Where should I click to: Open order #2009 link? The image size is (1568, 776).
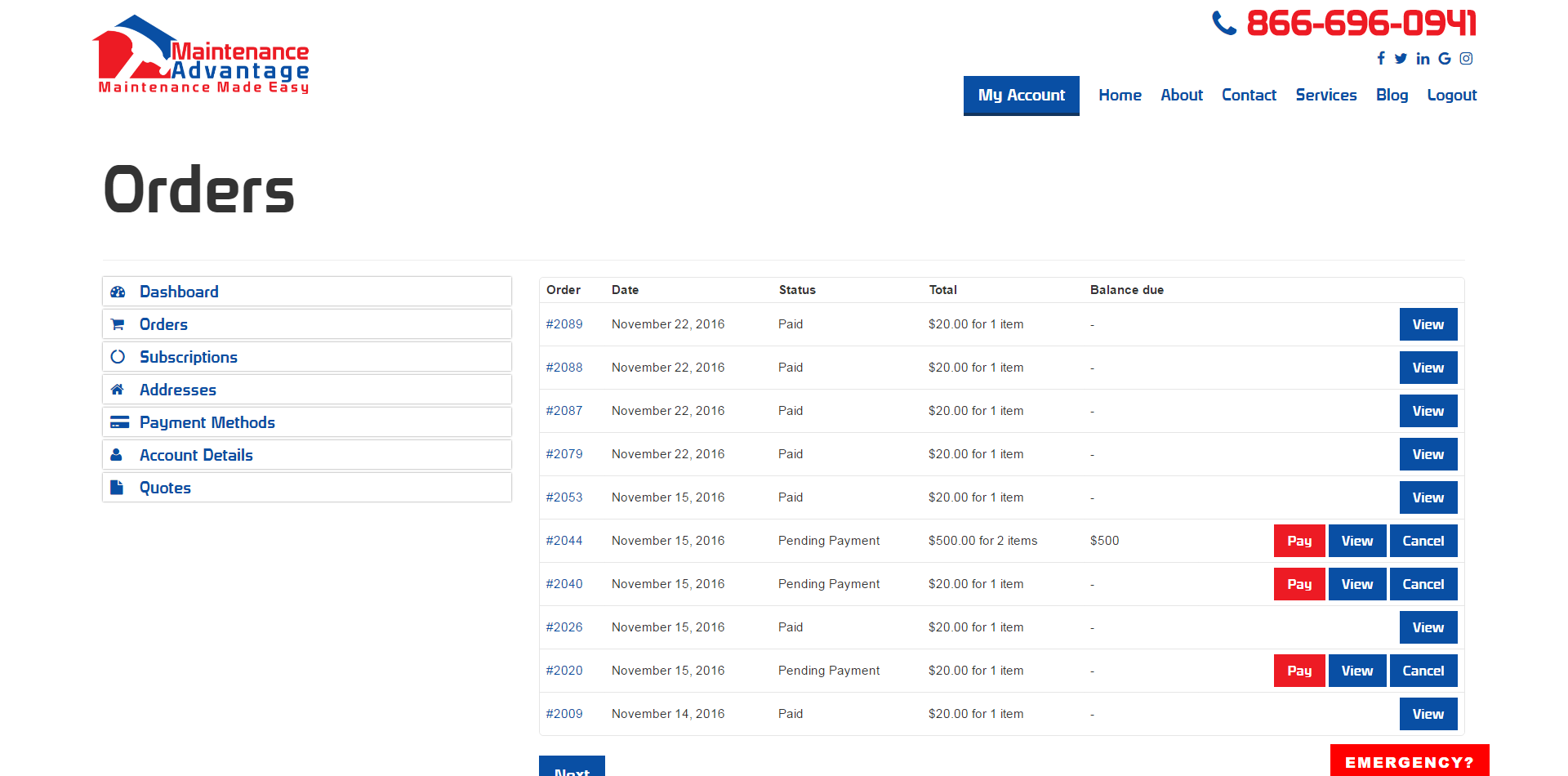pos(564,714)
